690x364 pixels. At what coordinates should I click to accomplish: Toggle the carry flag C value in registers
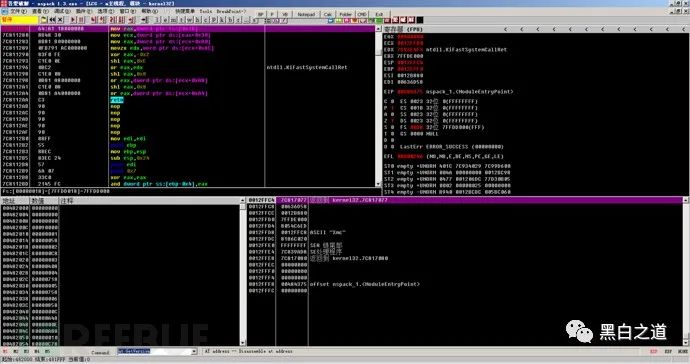[393, 101]
